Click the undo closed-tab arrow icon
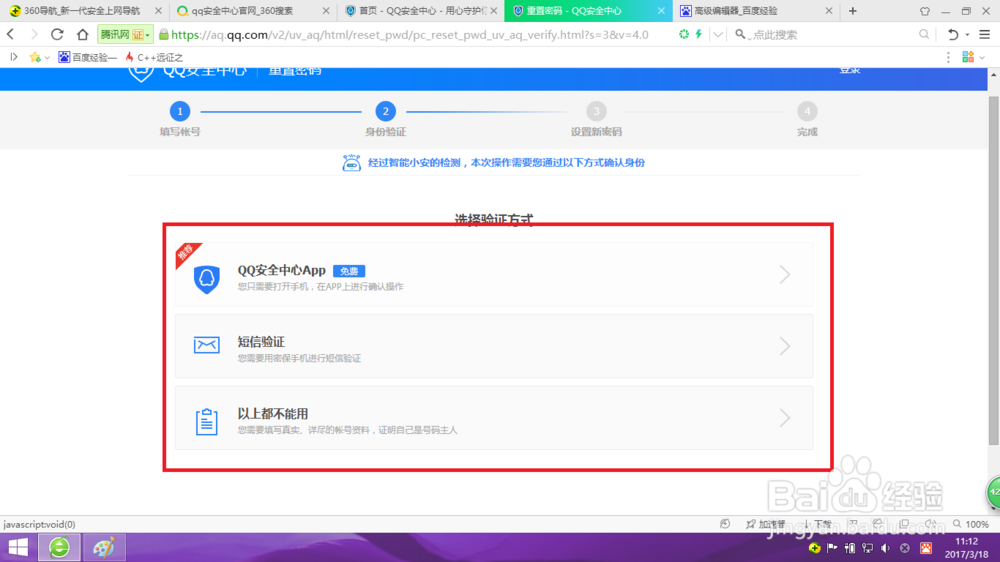Image resolution: width=1000 pixels, height=562 pixels. coord(953,34)
